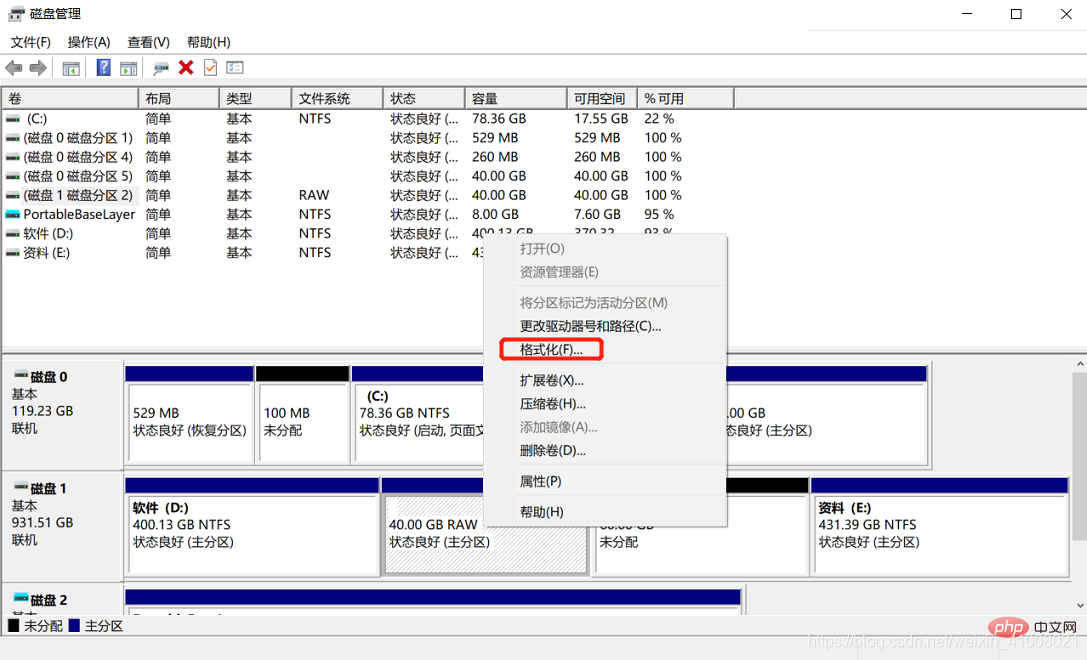Image resolution: width=1087 pixels, height=660 pixels.
Task: Sort by the 类型 column header
Action: (255, 98)
